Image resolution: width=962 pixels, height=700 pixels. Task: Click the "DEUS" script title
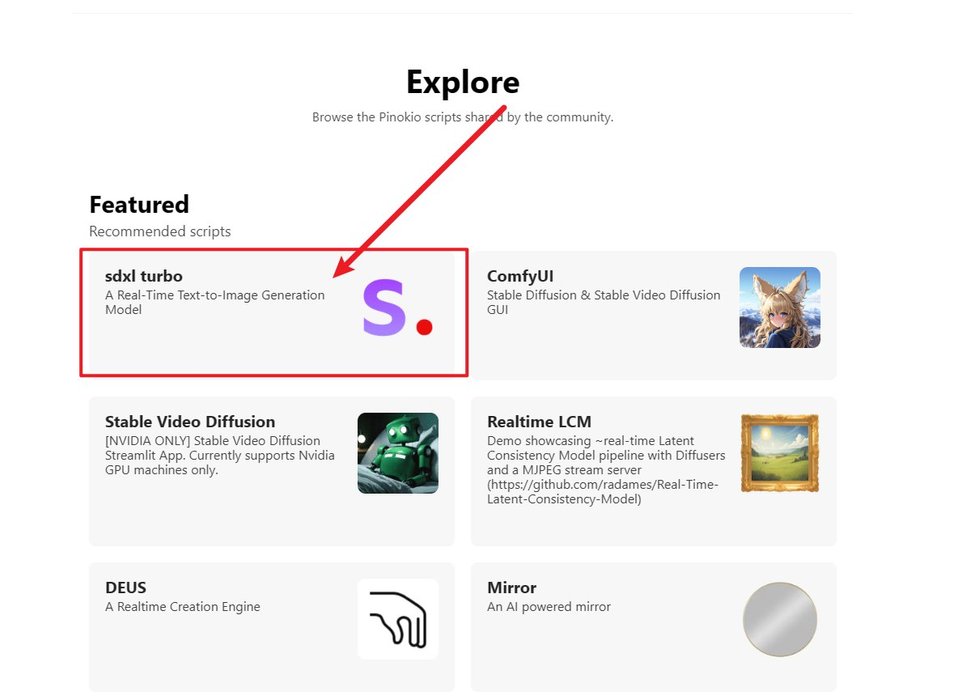coord(126,588)
